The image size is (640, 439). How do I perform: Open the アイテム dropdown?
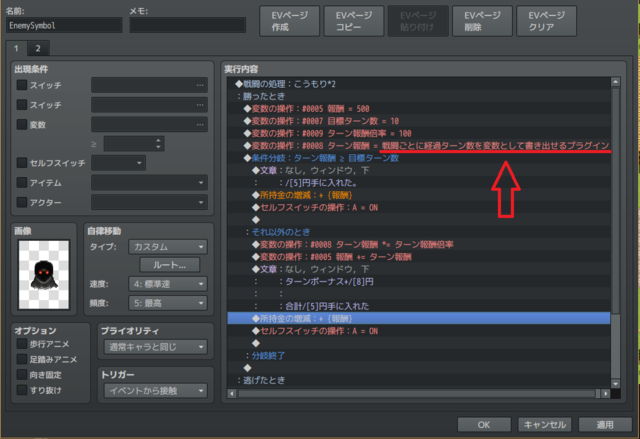149,182
